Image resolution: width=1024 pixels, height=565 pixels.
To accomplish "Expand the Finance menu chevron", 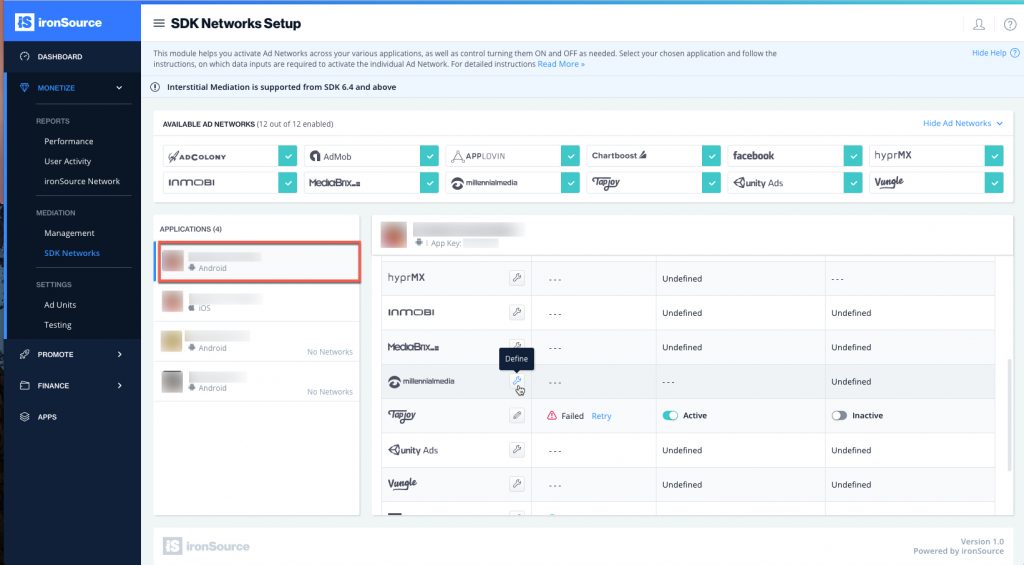I will pyautogui.click(x=120, y=385).
